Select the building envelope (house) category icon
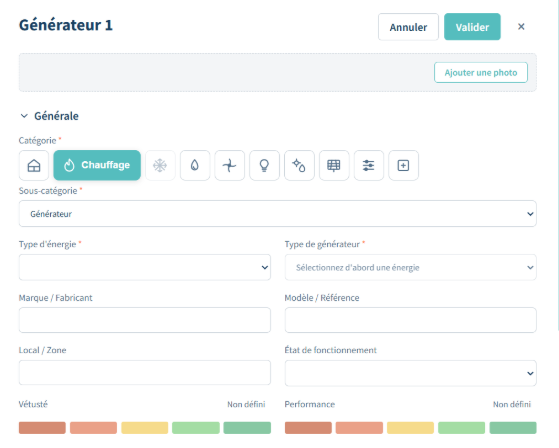Viewport: 559px width, 448px height. tap(34, 165)
